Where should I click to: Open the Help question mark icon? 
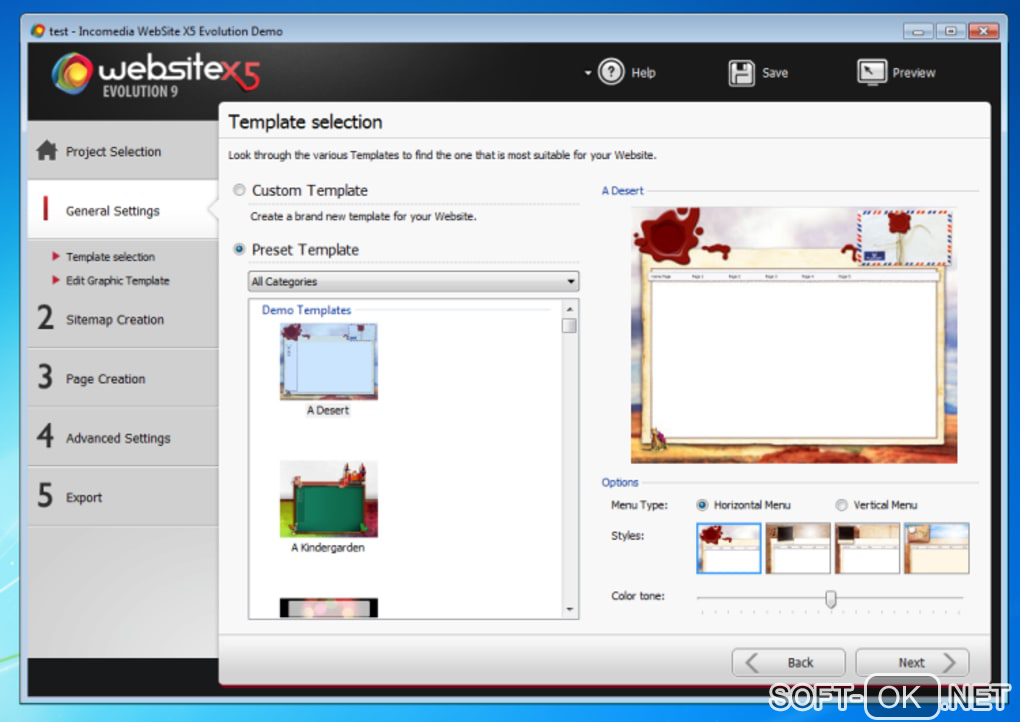[x=611, y=72]
